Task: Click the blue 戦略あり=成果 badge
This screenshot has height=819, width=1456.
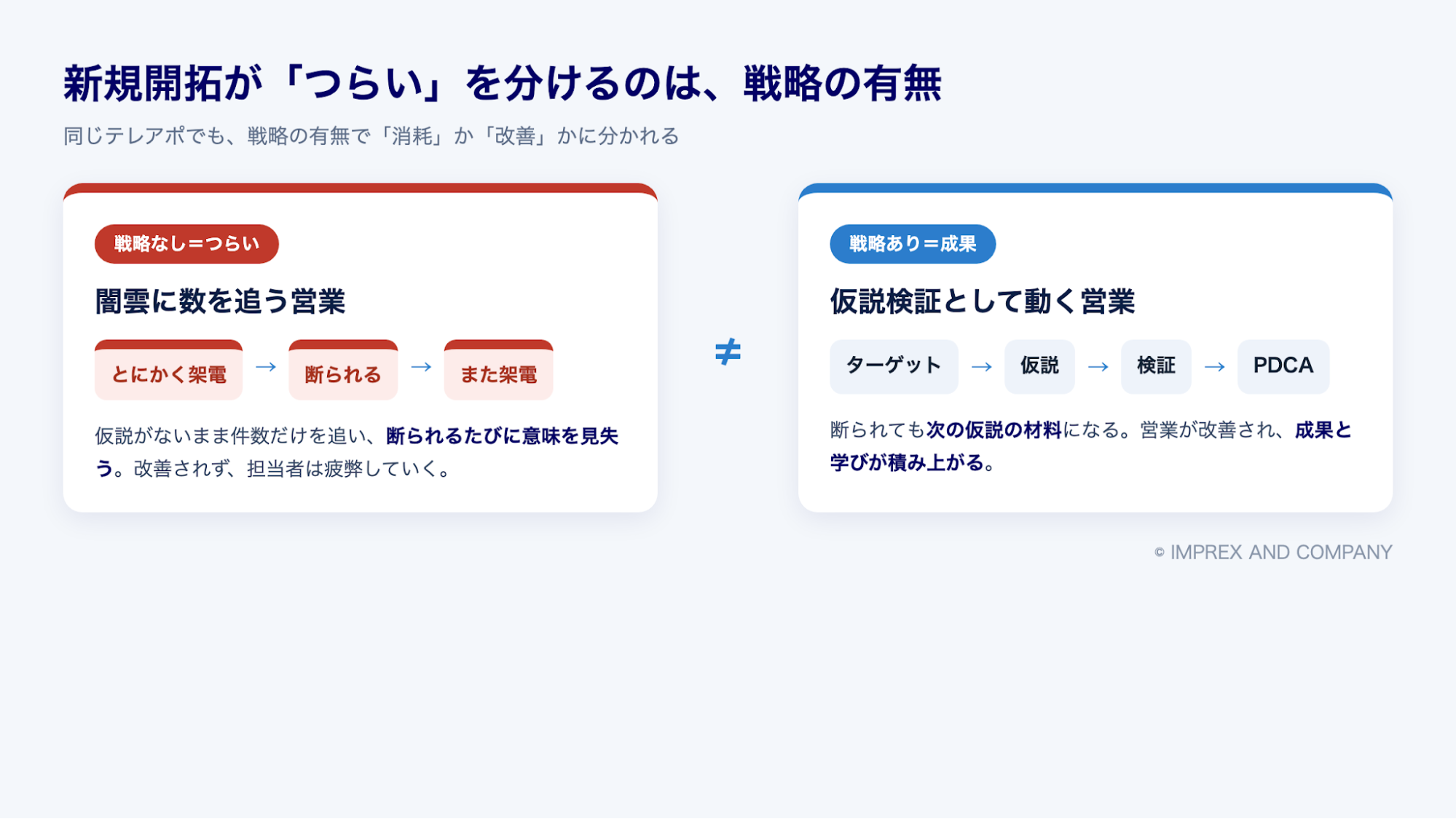Action: [x=913, y=244]
